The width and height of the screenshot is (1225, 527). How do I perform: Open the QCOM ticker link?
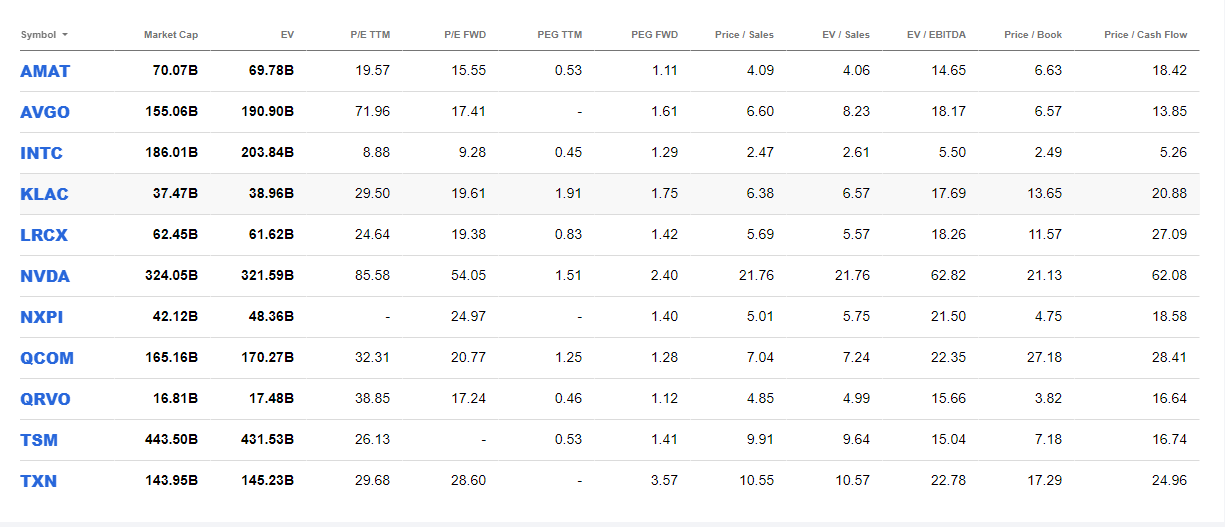coord(47,358)
